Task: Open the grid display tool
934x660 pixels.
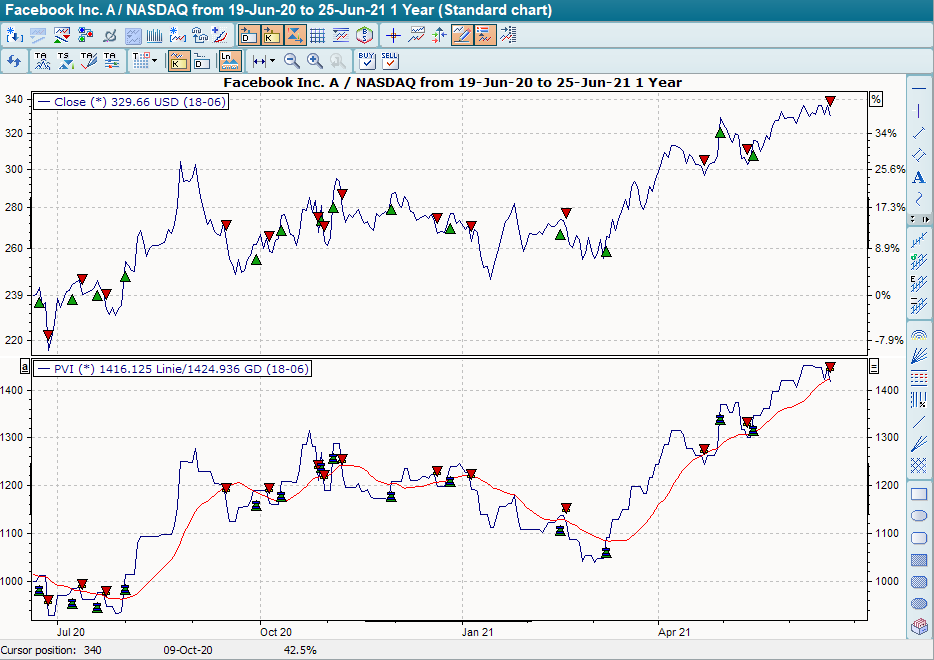Action: pyautogui.click(x=317, y=34)
